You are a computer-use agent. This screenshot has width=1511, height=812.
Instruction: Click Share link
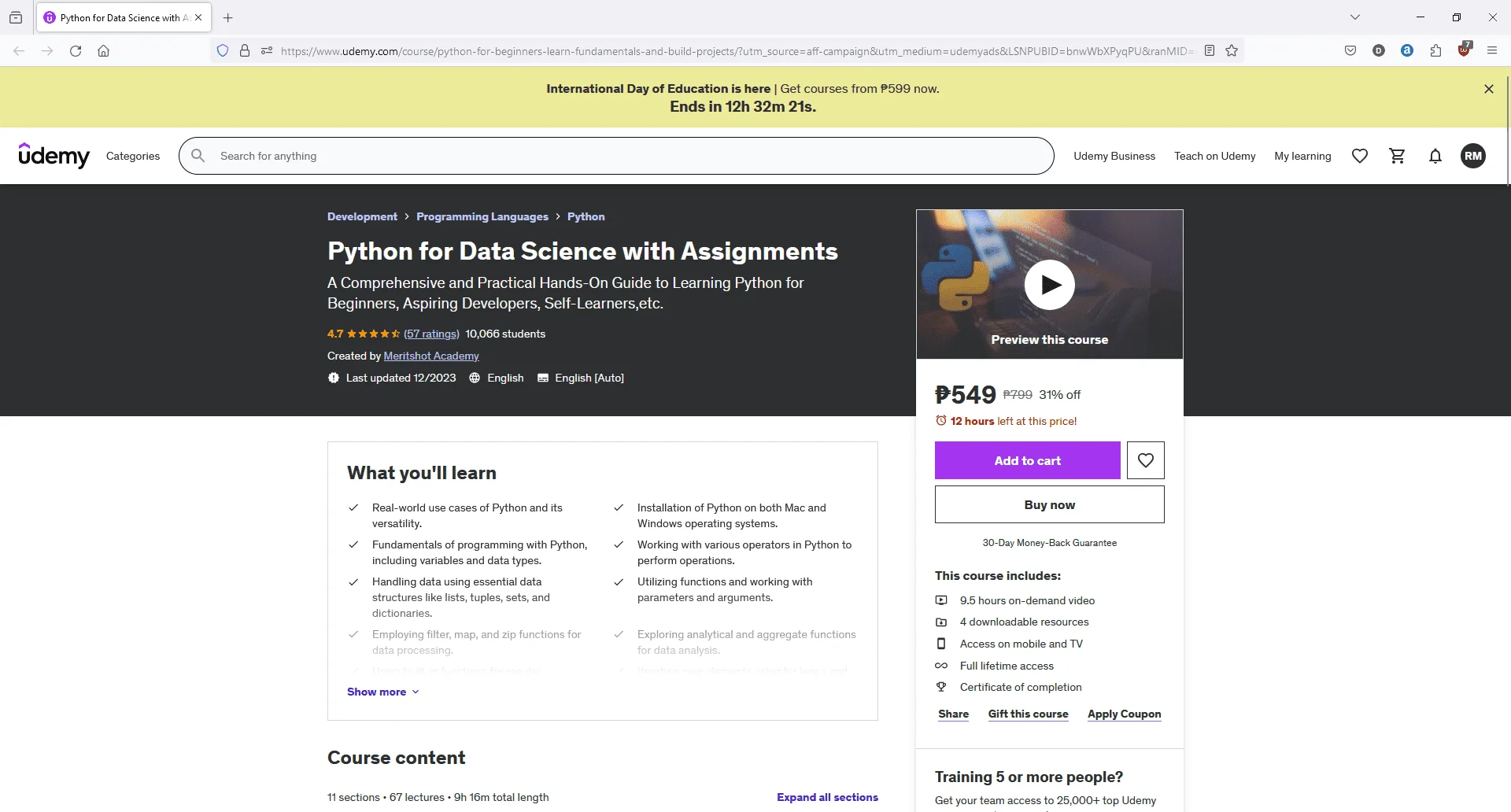(x=954, y=714)
